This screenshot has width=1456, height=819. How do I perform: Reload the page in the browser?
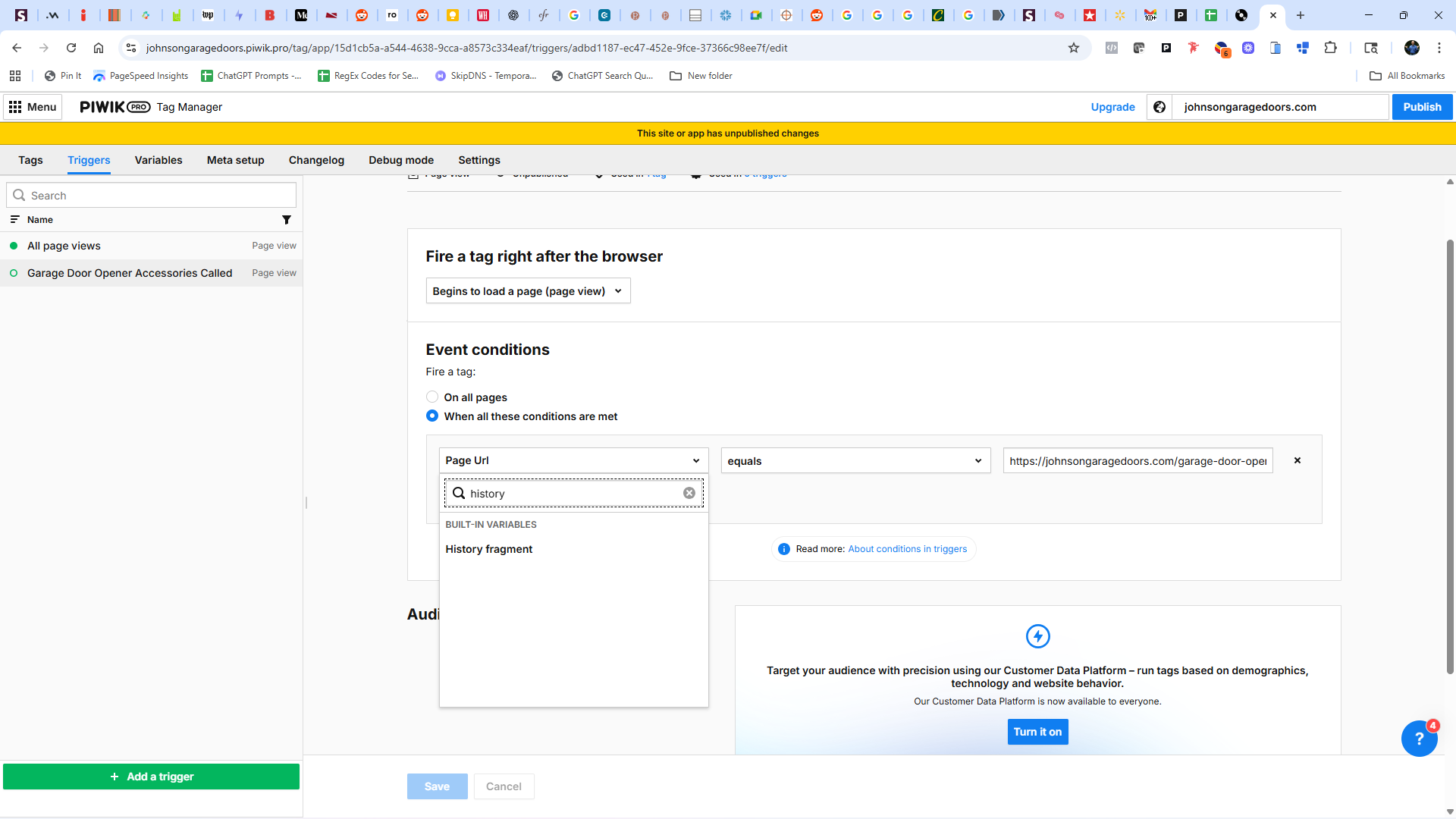point(71,48)
